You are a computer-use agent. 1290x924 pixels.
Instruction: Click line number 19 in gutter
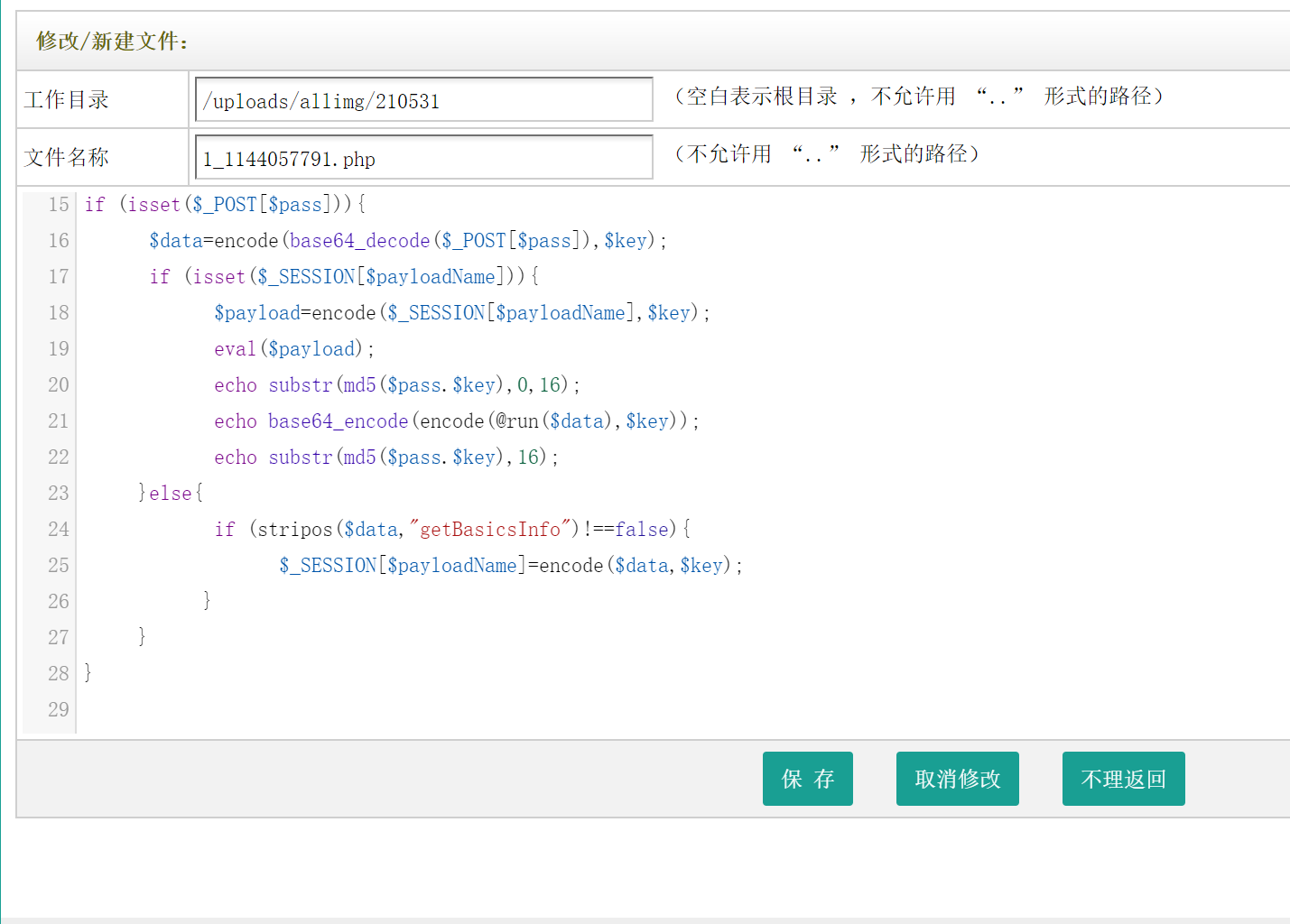(59, 349)
